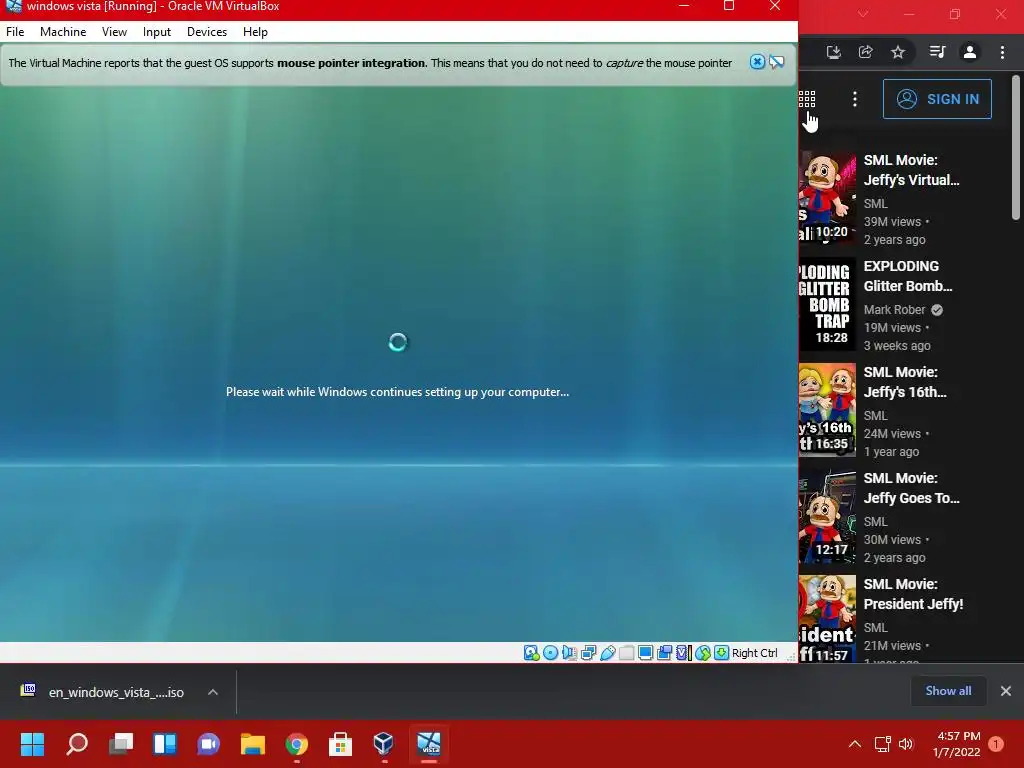Image resolution: width=1024 pixels, height=768 pixels.
Task: Open the Devices menu
Action: tap(207, 32)
